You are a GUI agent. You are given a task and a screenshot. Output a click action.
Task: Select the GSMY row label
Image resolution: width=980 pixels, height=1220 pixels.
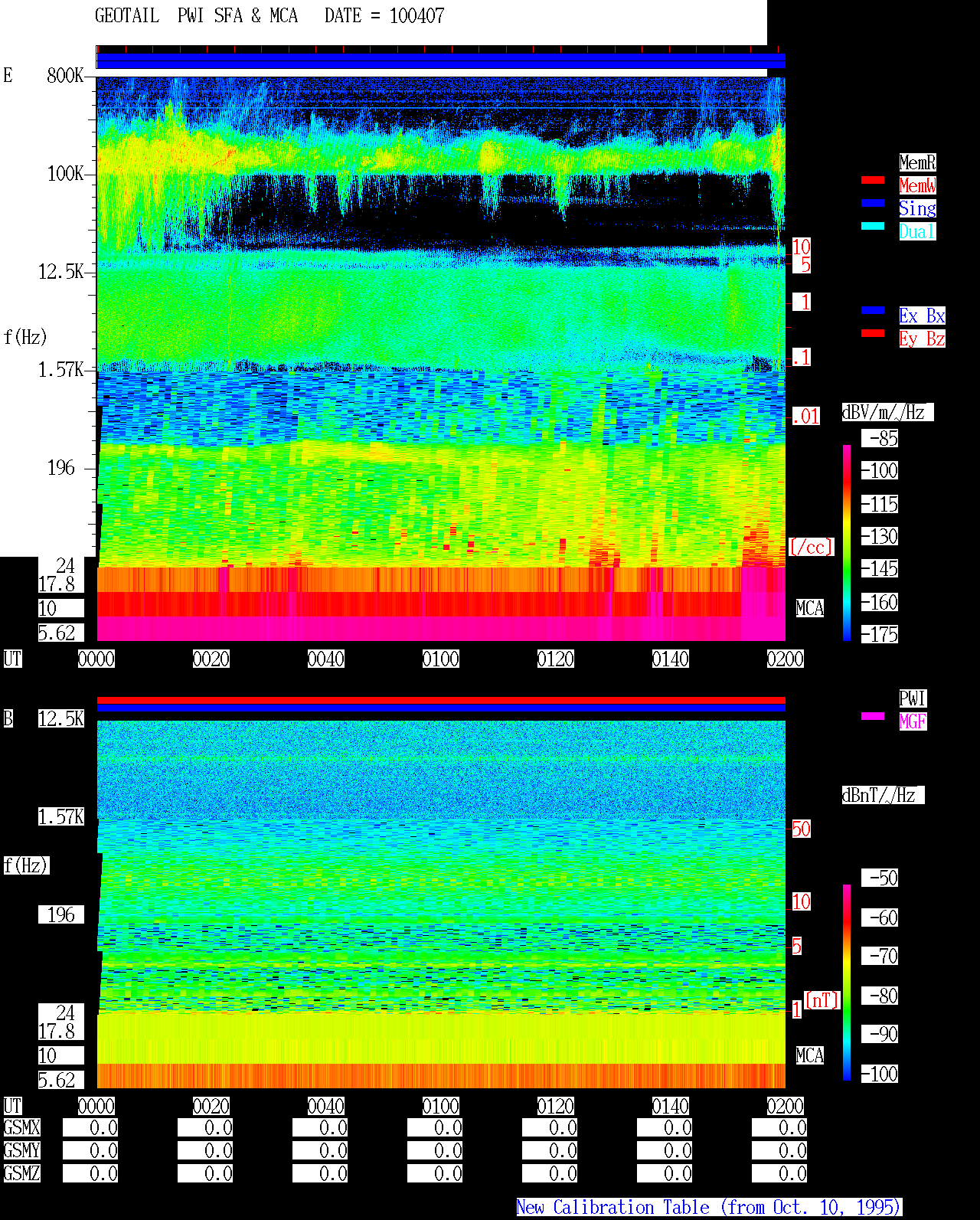[21, 1150]
